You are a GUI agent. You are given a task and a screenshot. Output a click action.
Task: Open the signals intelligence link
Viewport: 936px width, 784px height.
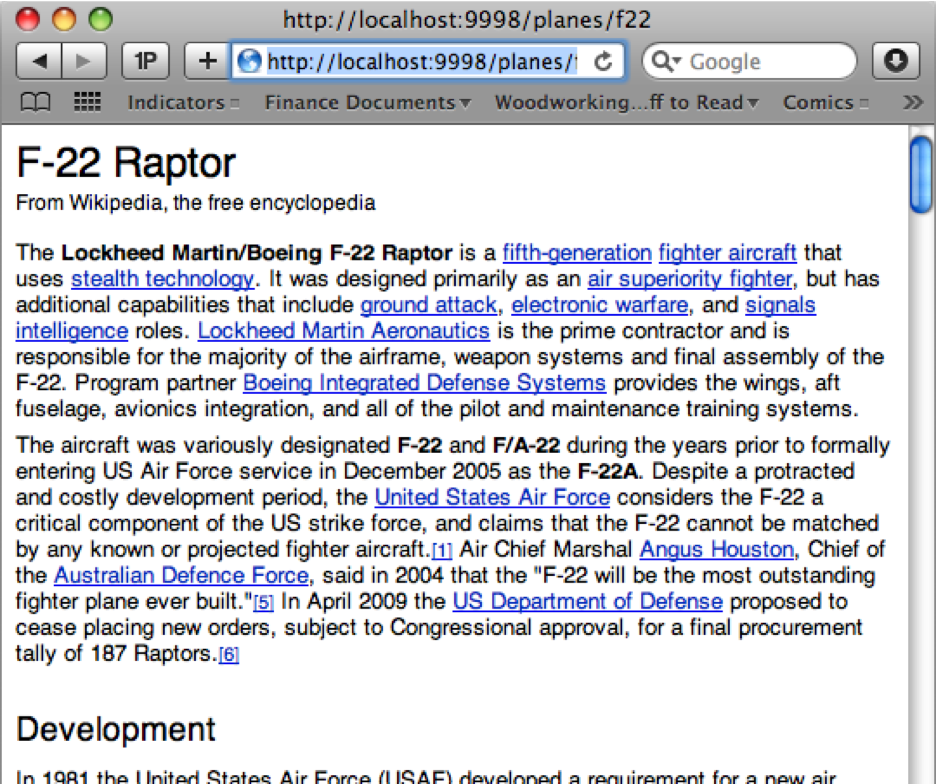(780, 305)
